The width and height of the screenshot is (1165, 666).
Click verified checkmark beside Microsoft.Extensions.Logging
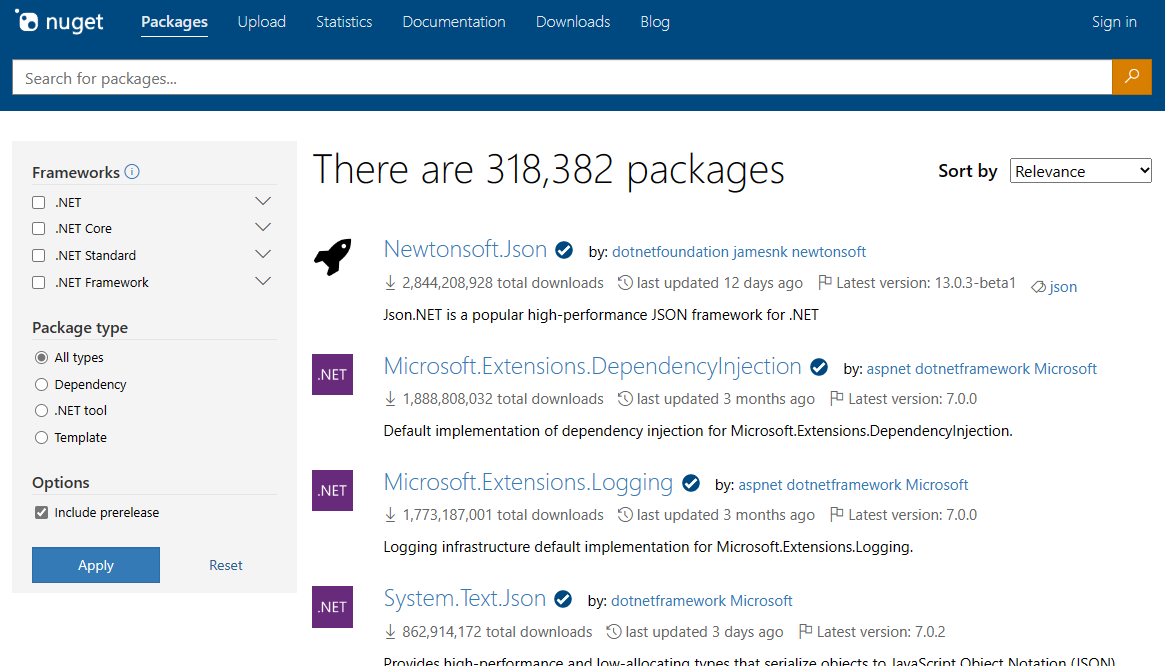(x=691, y=483)
